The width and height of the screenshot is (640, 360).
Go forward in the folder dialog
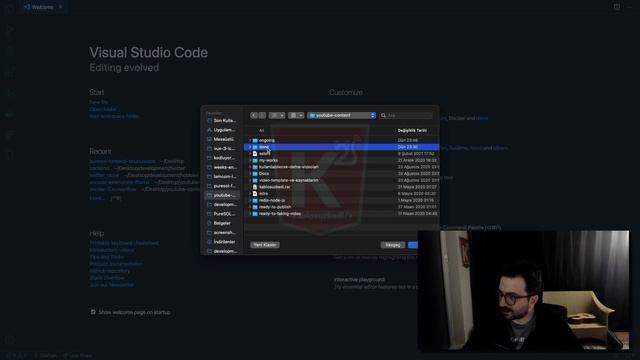pyautogui.click(x=262, y=116)
